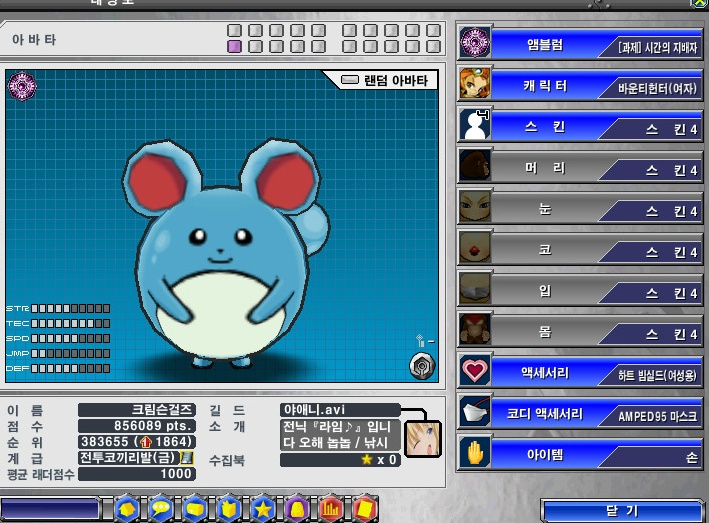Select the 몸 category button
The height and width of the screenshot is (523, 709).
pyautogui.click(x=545, y=332)
